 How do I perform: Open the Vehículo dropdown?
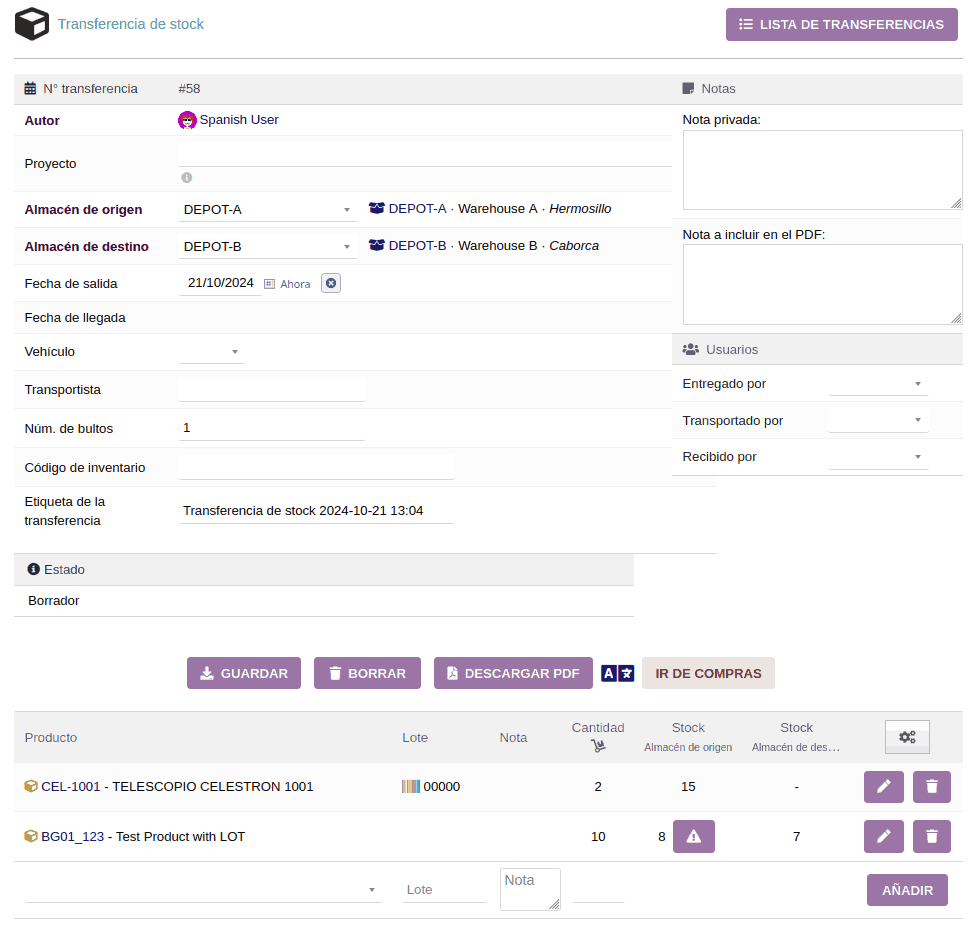coord(211,352)
